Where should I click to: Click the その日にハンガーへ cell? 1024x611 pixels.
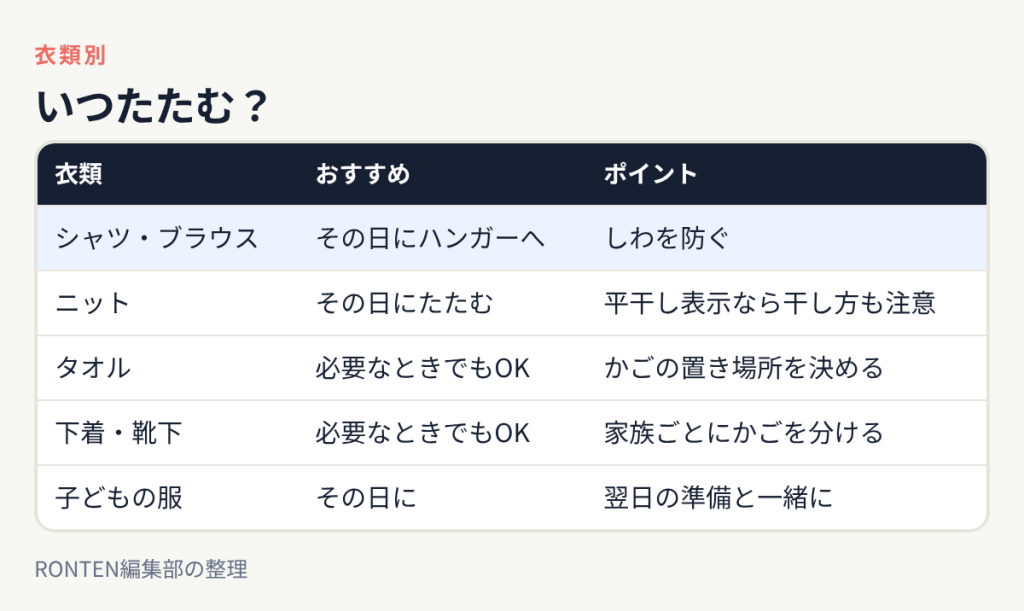tap(430, 238)
